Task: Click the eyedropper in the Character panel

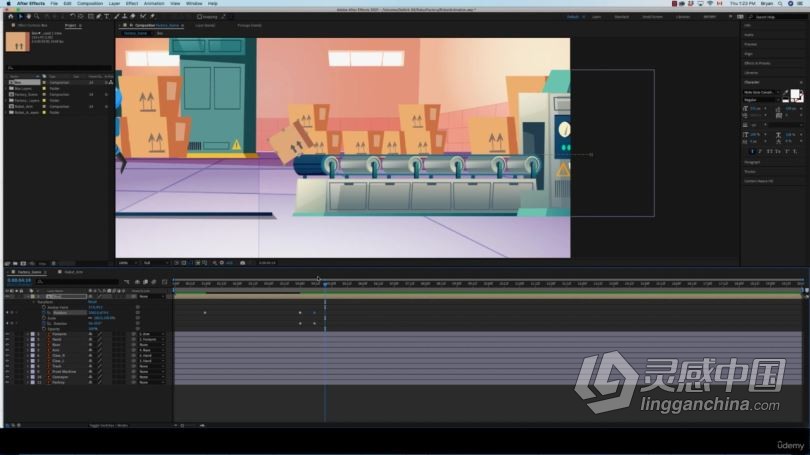Action: [786, 92]
